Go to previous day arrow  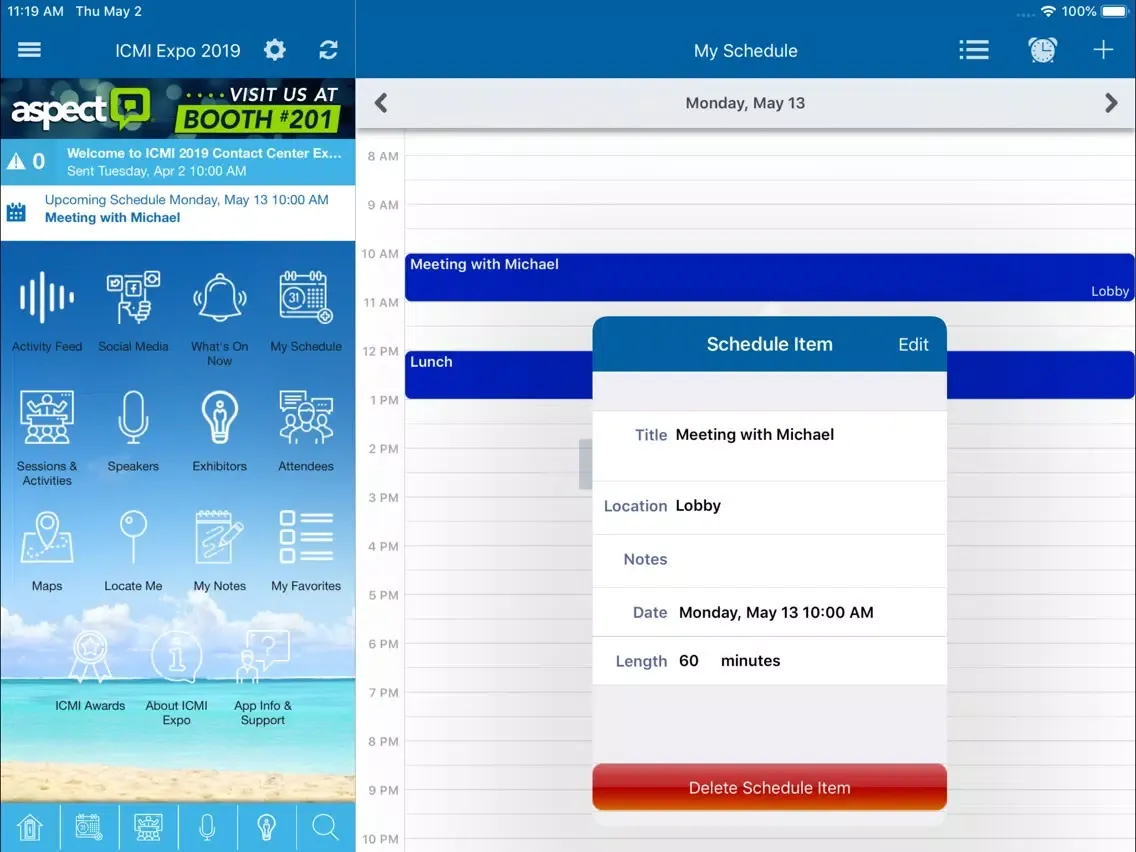click(x=381, y=103)
